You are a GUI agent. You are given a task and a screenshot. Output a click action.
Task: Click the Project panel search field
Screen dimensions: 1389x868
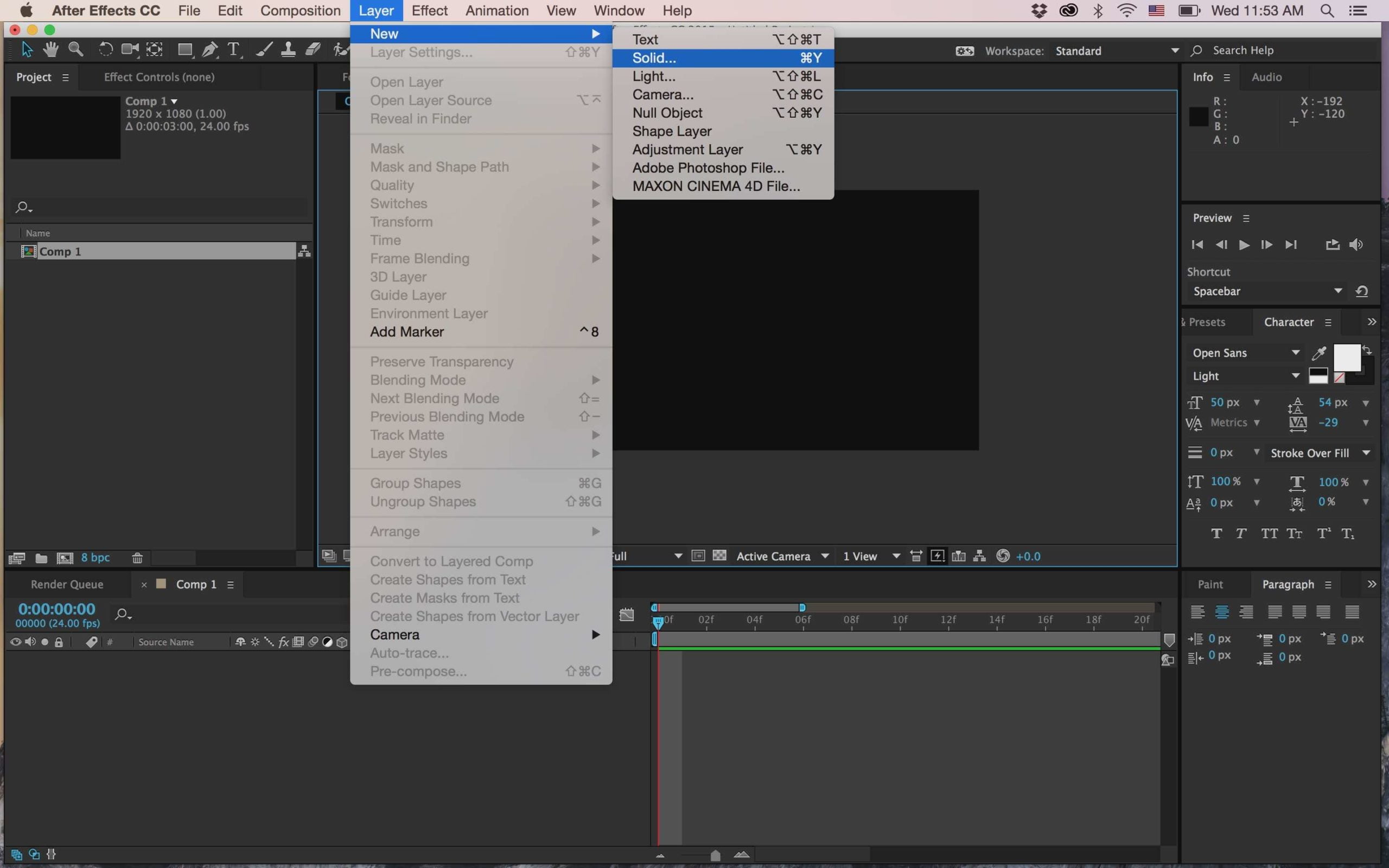coord(160,207)
